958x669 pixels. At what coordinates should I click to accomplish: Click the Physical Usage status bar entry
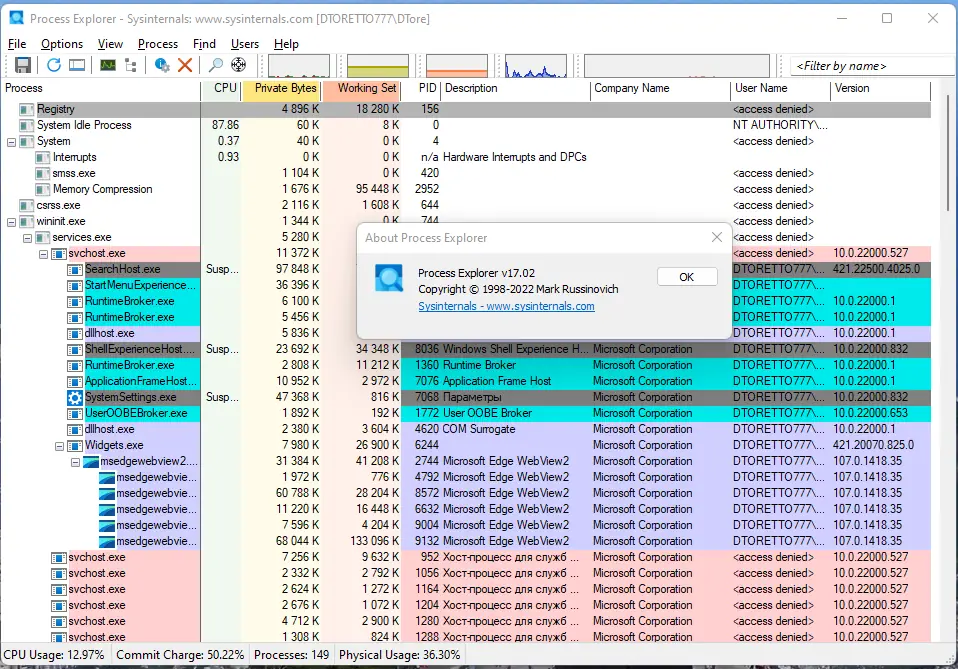400,655
